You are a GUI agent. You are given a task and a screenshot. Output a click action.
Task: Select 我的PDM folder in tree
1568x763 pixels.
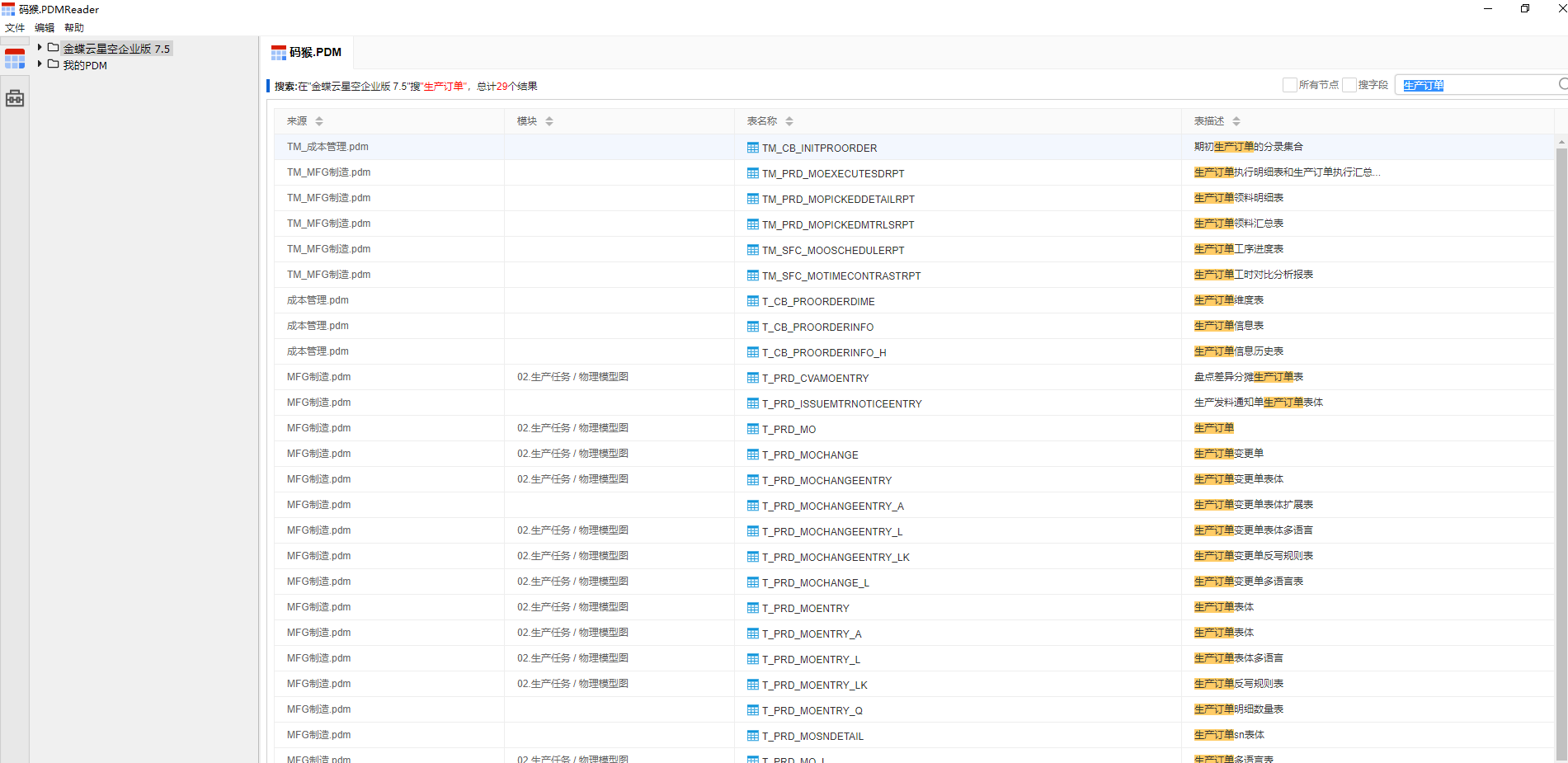85,65
